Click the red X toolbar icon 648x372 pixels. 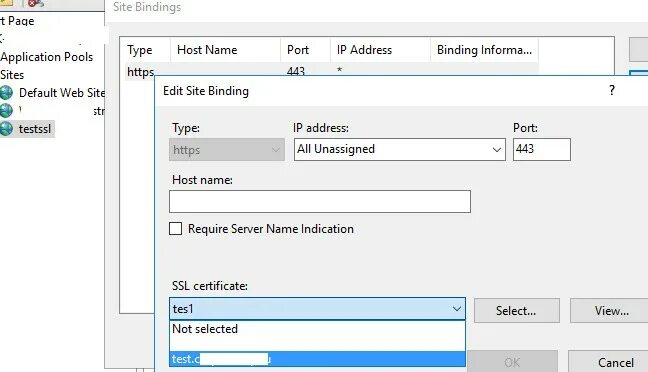[x=35, y=3]
